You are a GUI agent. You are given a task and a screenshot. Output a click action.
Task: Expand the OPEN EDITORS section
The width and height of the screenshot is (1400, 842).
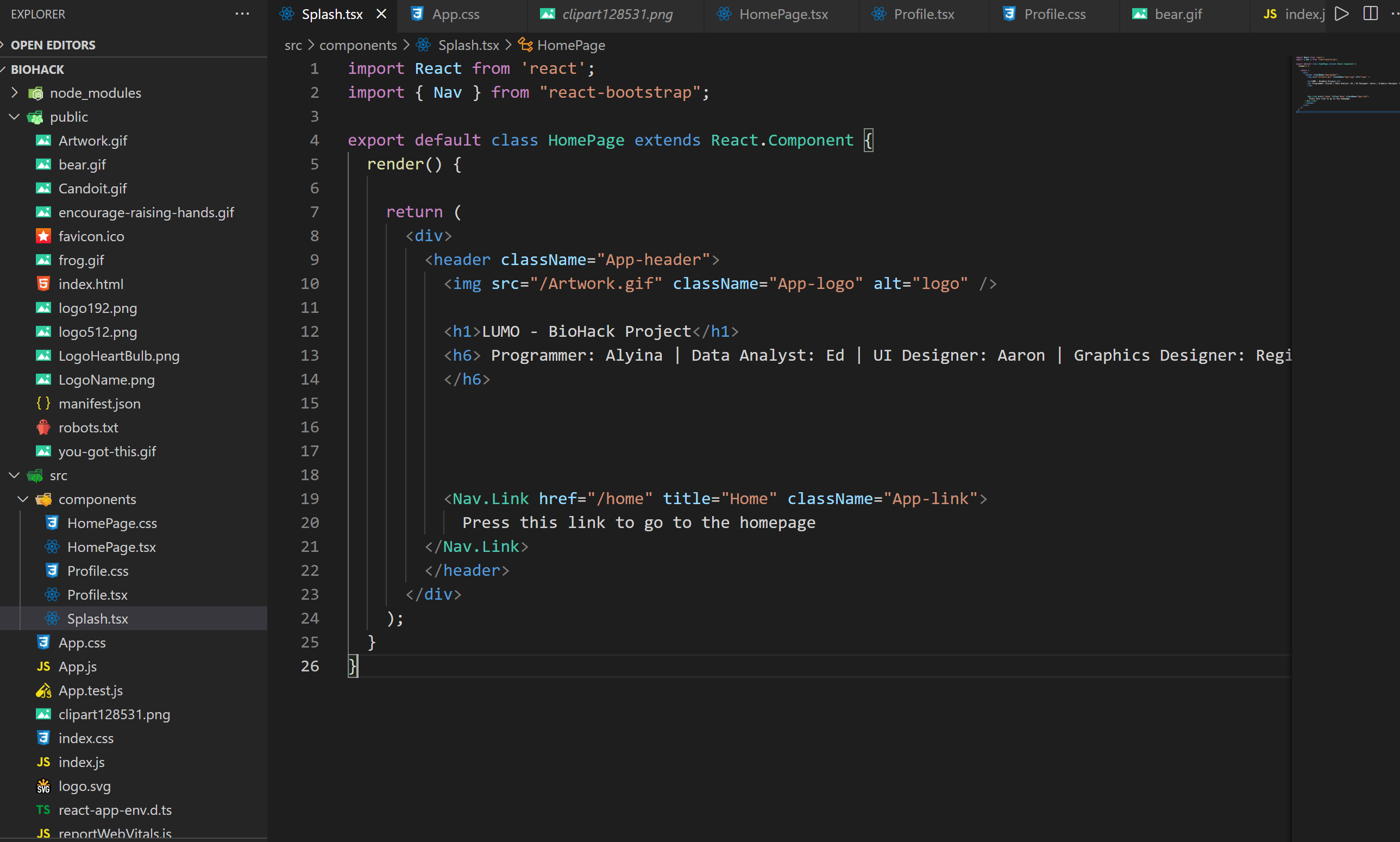point(53,45)
